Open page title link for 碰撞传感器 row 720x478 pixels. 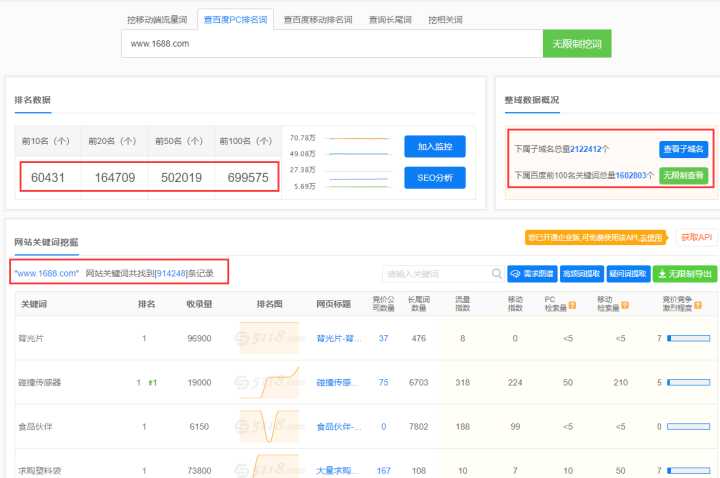334,382
